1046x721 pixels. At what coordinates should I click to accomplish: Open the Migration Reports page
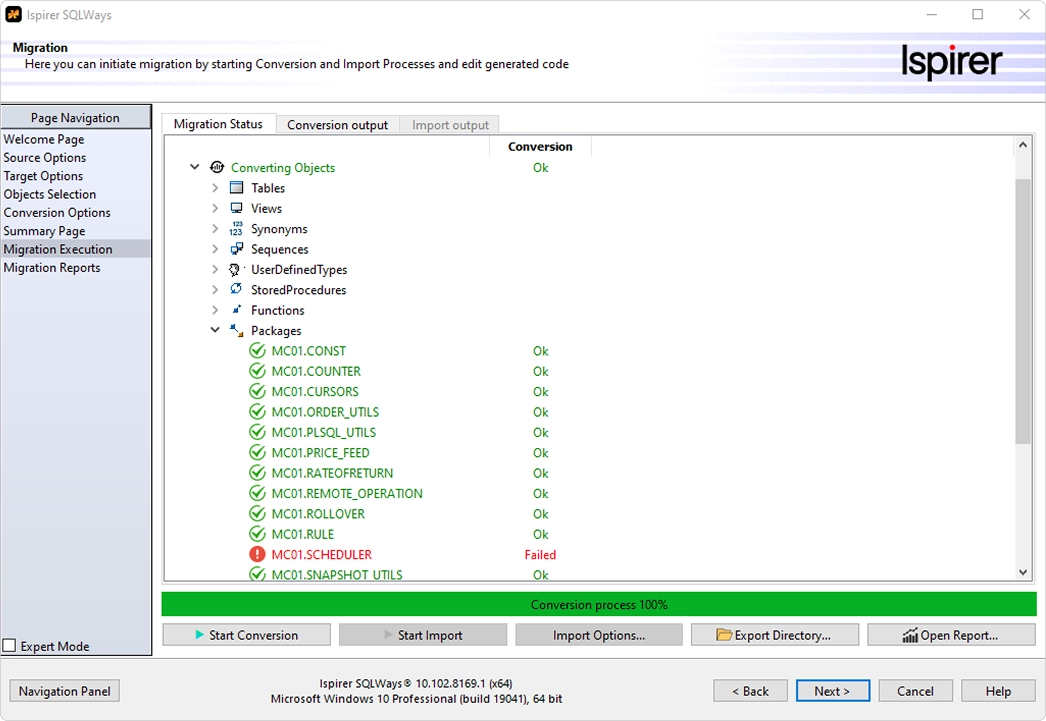[x=51, y=267]
